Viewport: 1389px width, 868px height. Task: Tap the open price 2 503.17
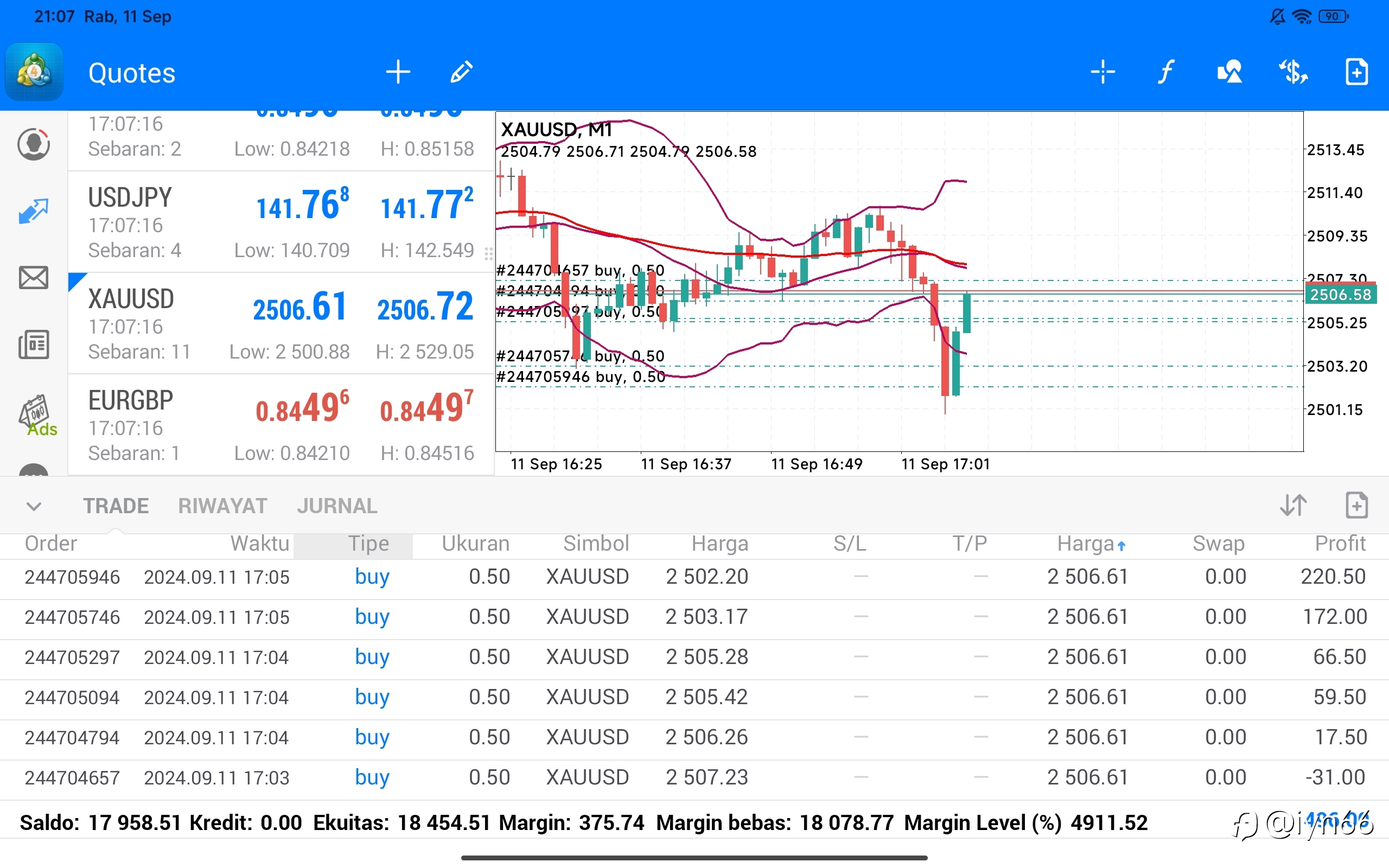click(706, 617)
